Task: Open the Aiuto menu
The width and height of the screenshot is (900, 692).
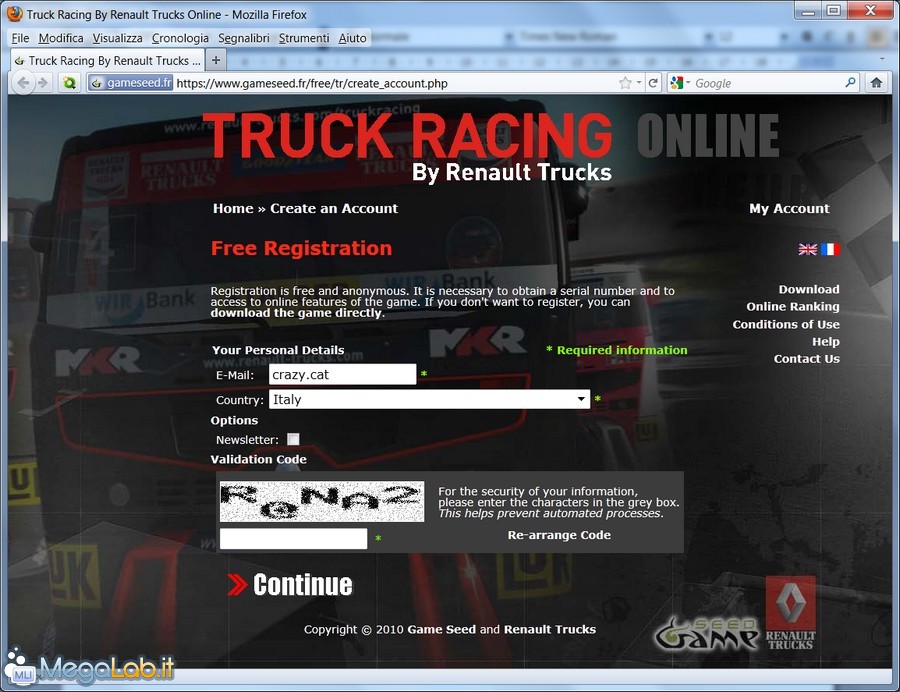Action: point(352,38)
